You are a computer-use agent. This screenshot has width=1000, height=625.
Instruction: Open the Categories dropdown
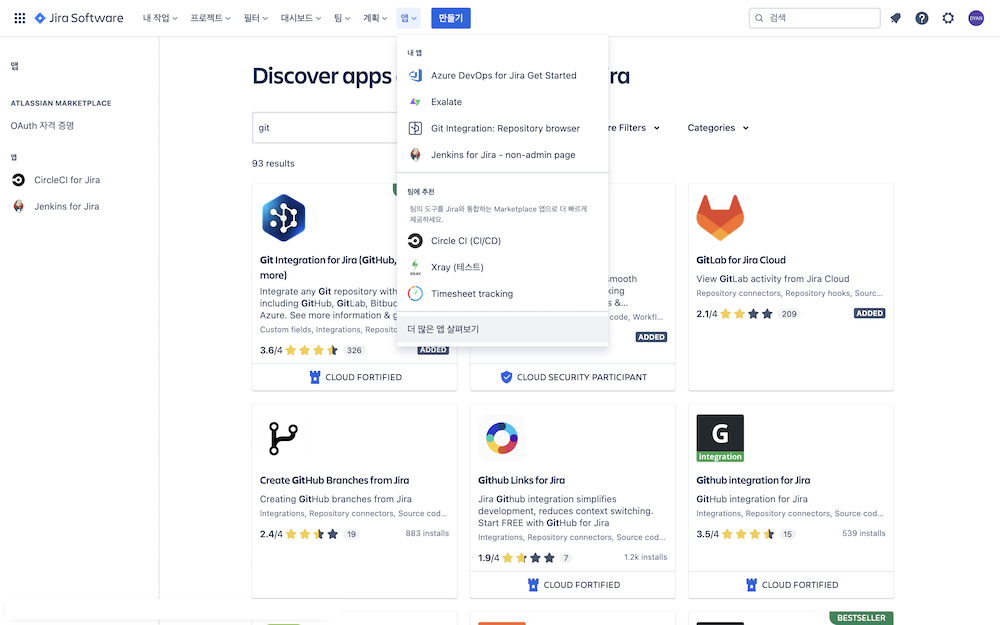click(x=718, y=128)
